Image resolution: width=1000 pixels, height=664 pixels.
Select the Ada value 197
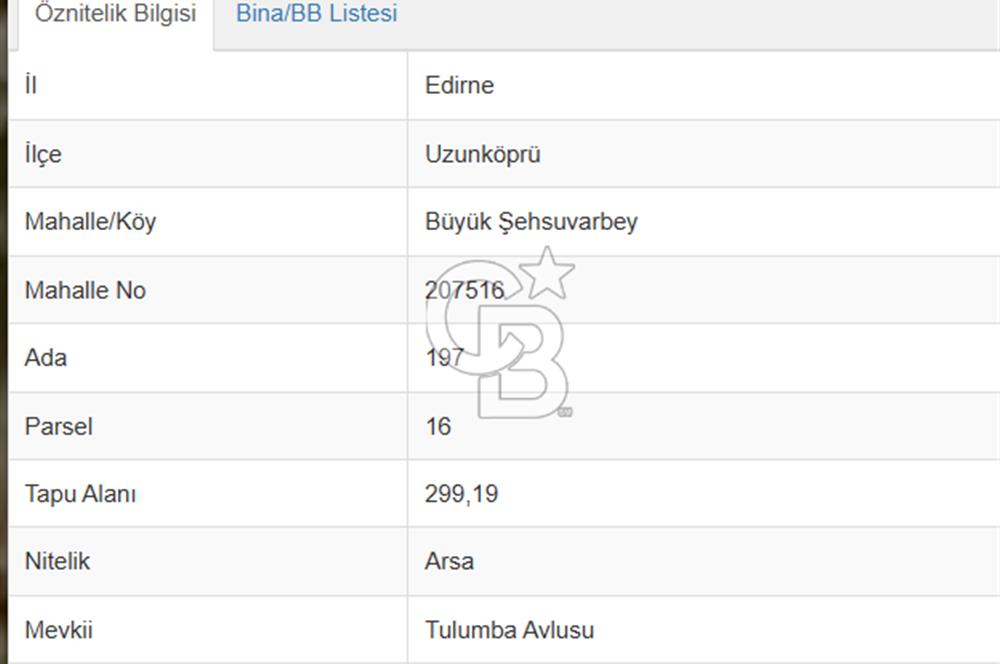click(x=444, y=357)
